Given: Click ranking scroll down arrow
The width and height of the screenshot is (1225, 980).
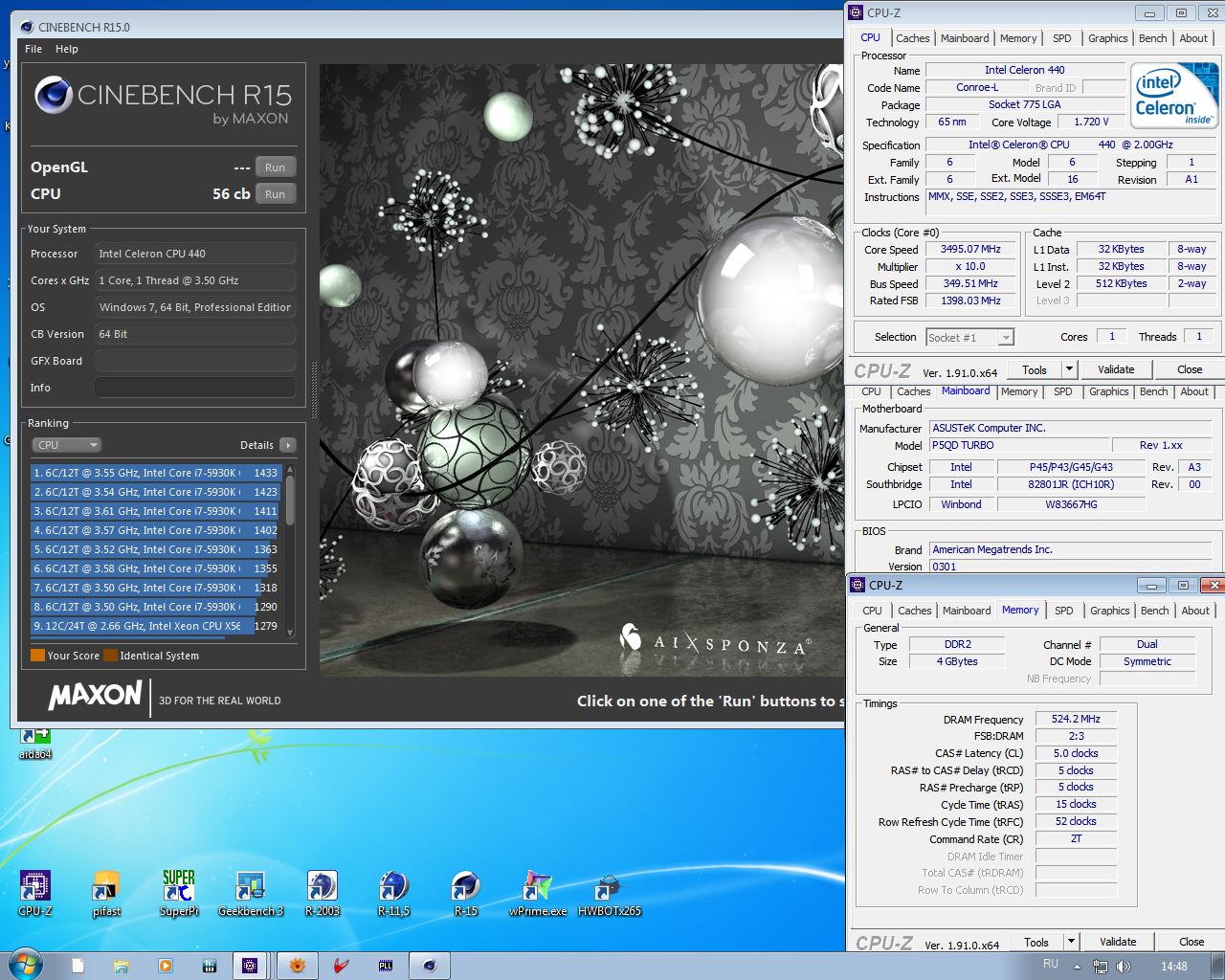Looking at the screenshot, I should pyautogui.click(x=290, y=633).
